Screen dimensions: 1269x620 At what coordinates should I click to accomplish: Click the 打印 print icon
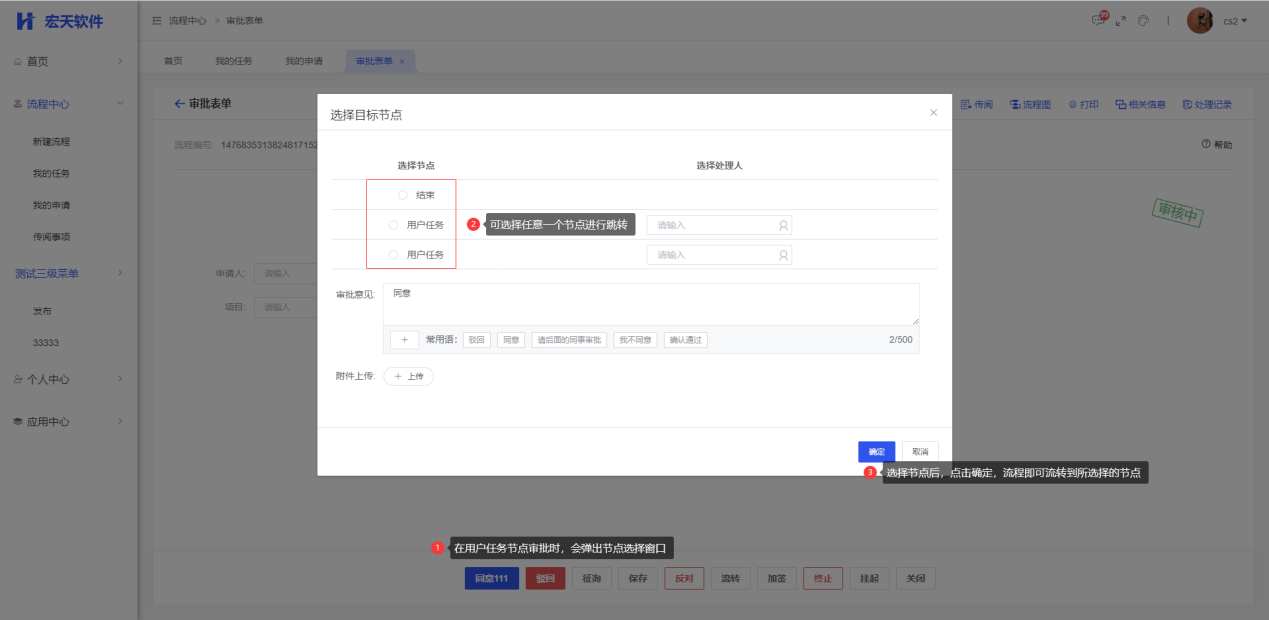tap(1083, 104)
